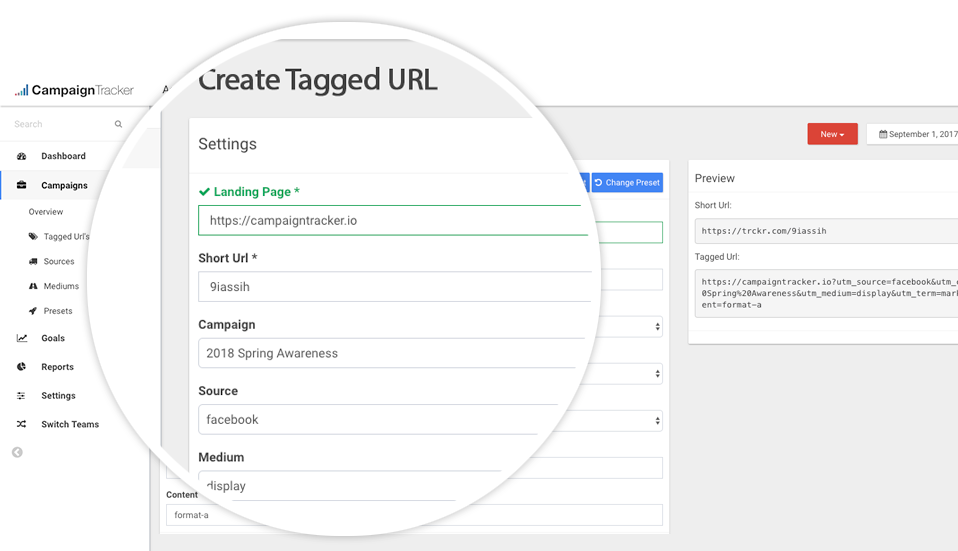The height and width of the screenshot is (551, 958).
Task: Collapse the sidebar with the arrow icon
Action: click(17, 453)
